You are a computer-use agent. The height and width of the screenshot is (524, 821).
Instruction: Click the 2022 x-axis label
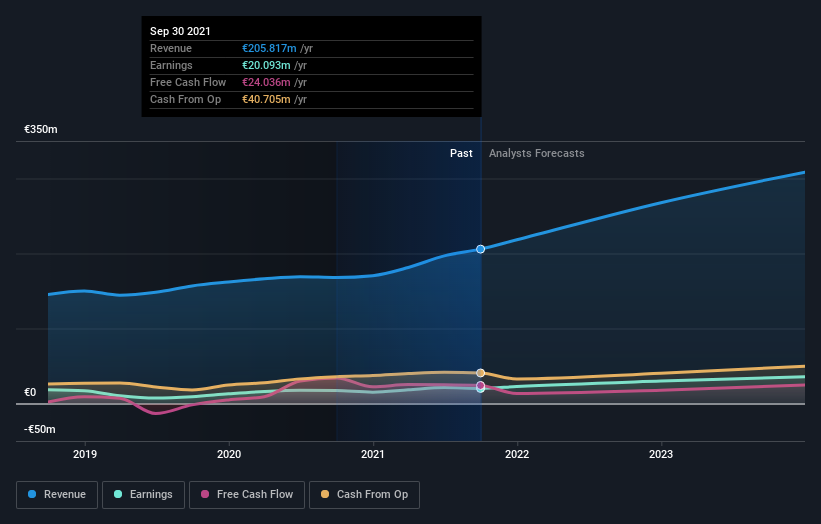[517, 454]
